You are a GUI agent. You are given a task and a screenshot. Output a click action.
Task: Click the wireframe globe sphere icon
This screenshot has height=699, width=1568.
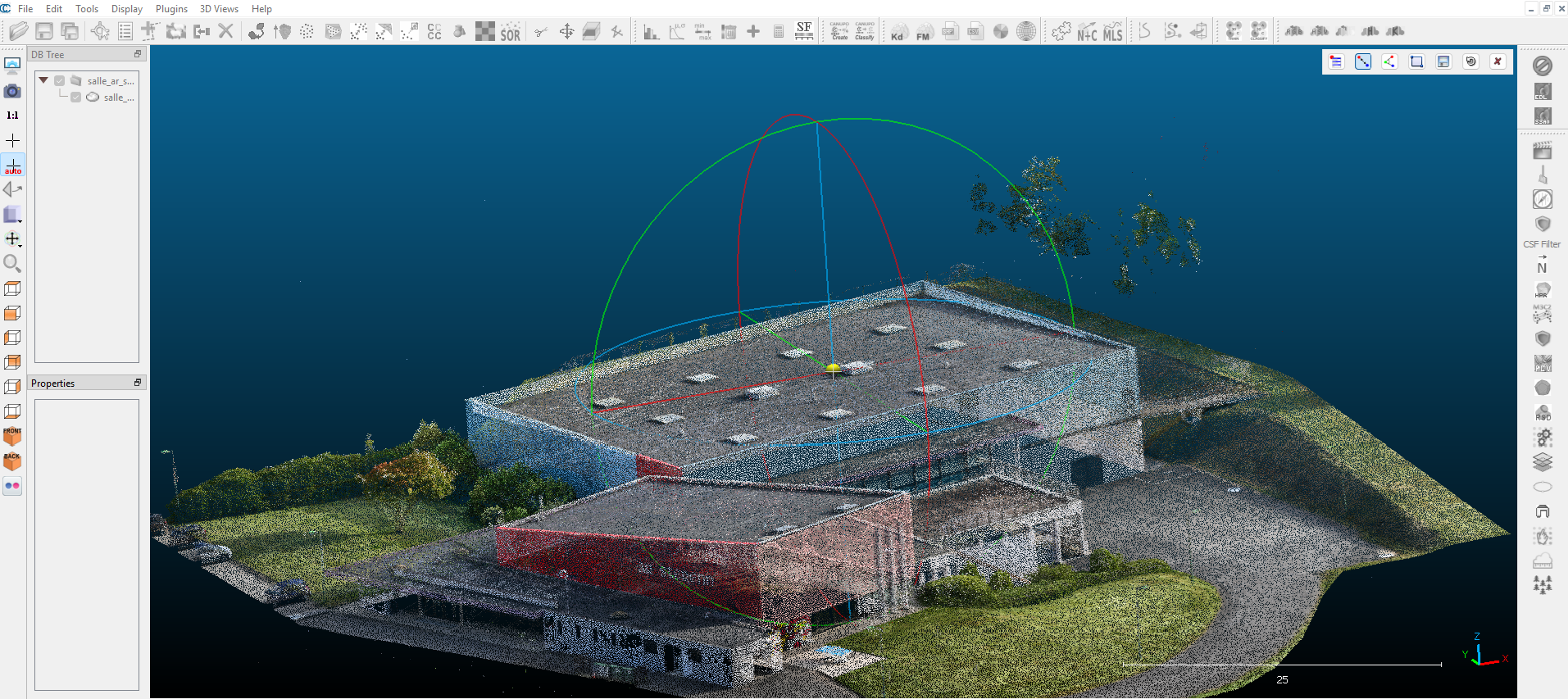tap(1026, 31)
